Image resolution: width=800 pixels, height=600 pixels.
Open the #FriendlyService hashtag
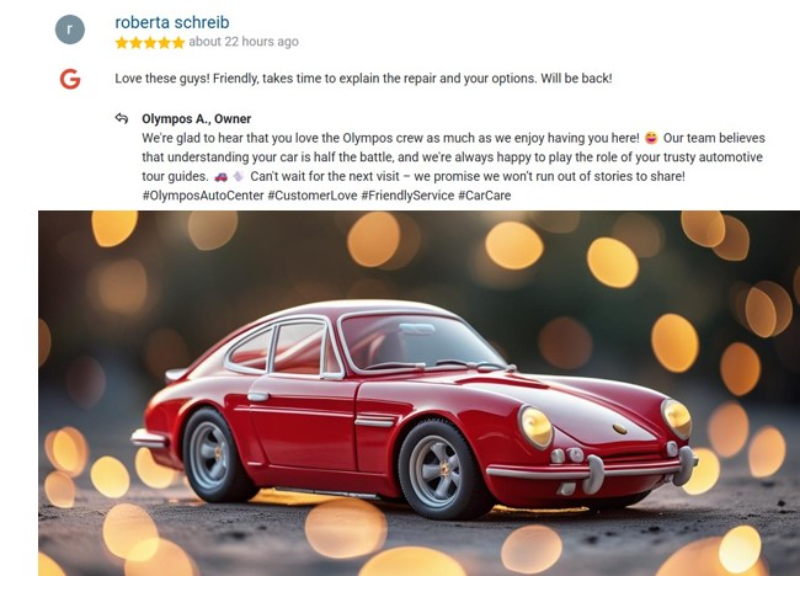(x=408, y=195)
